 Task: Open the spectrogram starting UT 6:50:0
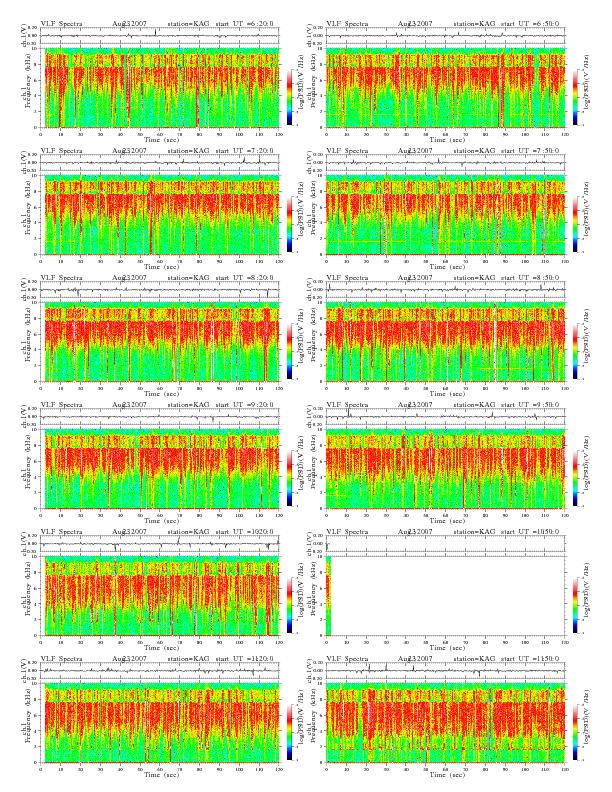click(x=445, y=88)
